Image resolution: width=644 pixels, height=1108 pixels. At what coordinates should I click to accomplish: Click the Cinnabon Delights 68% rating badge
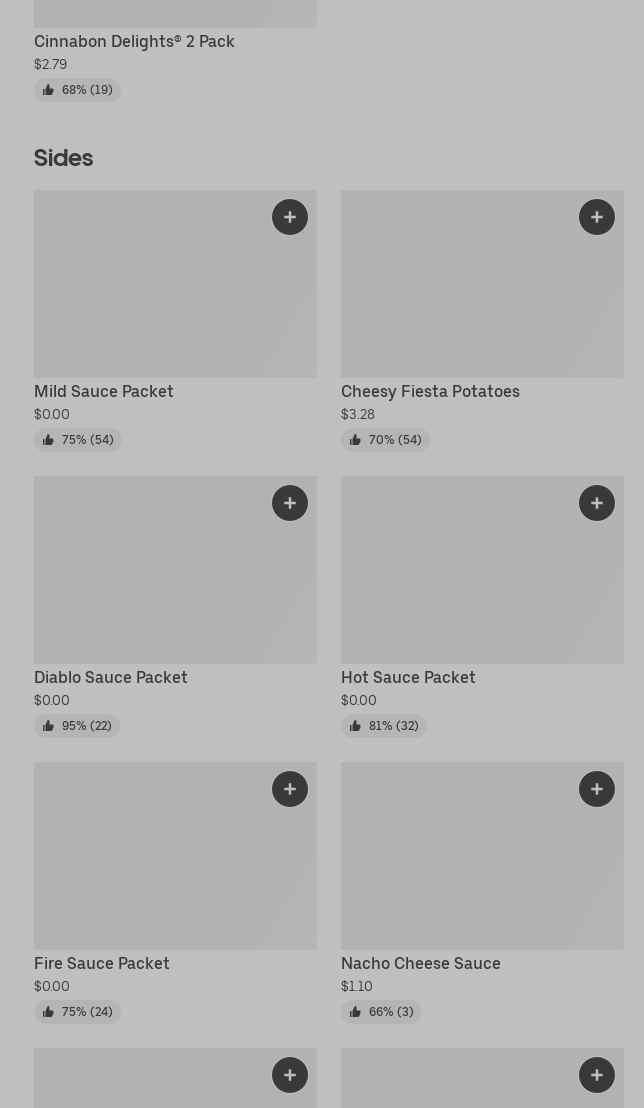[x=78, y=90]
